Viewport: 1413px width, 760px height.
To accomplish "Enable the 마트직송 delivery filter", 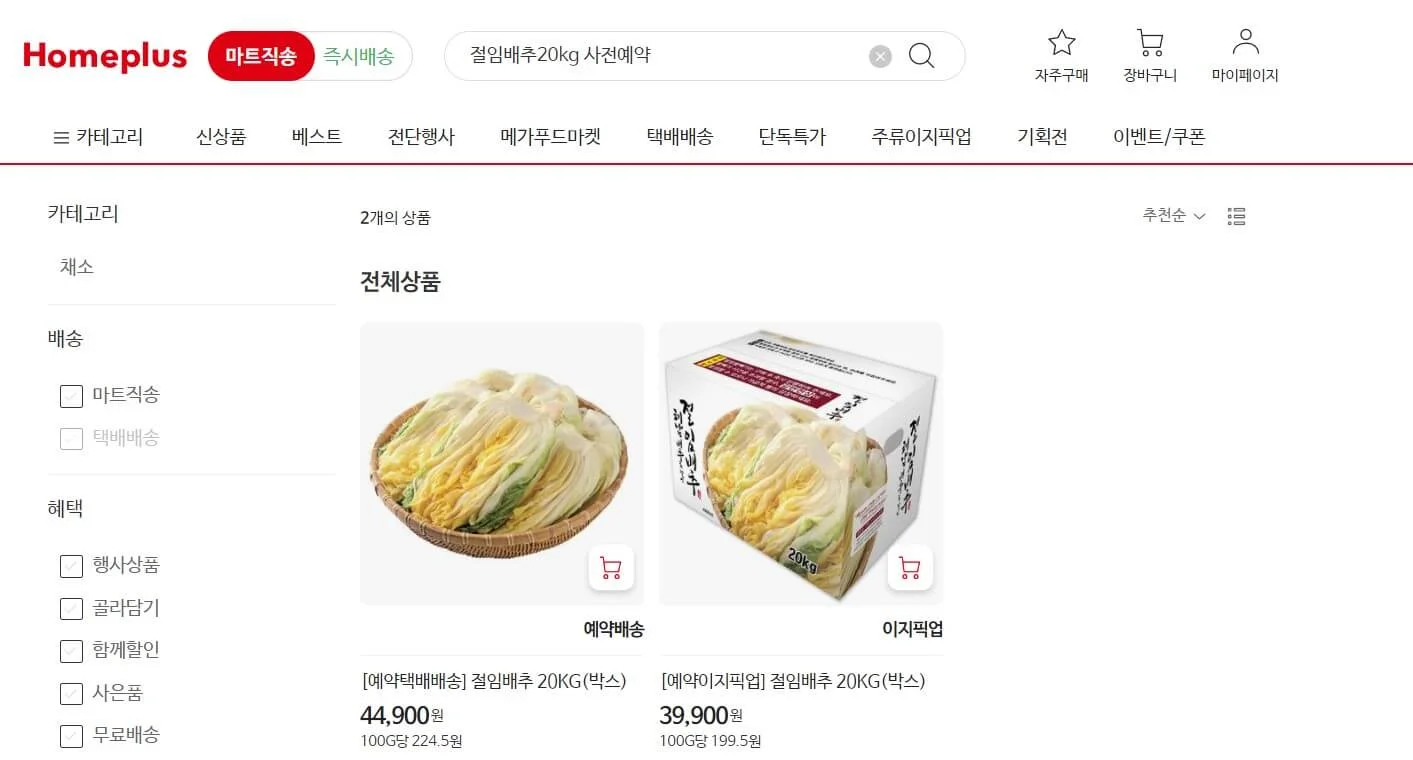I will (71, 396).
